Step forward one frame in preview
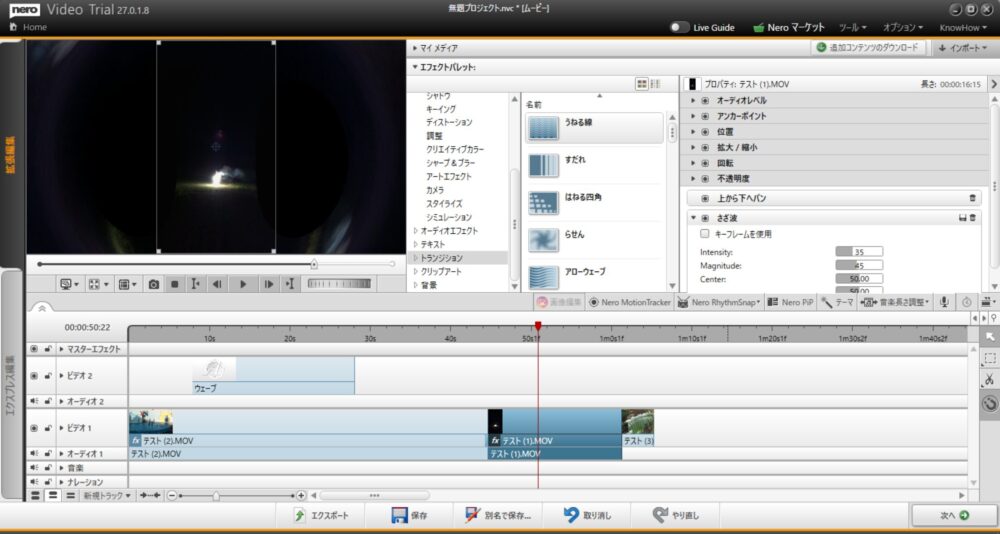Screen dimensions: 1000x534 click(269, 285)
